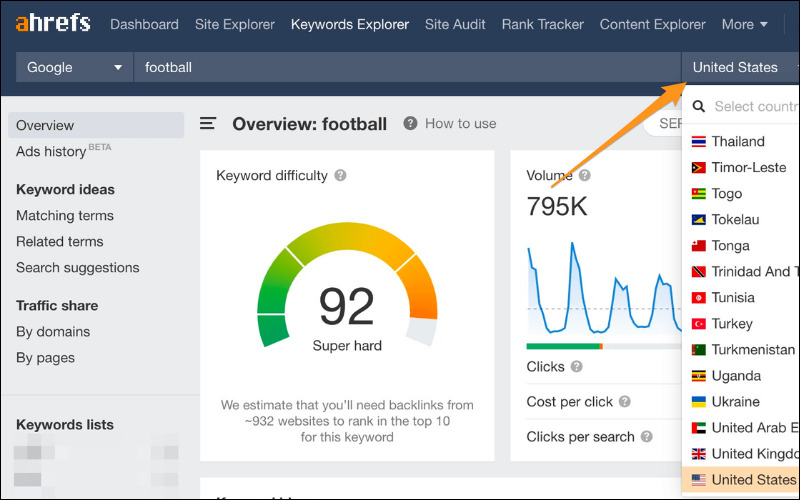Select highlighted United States in list
The image size is (800, 500).
coord(741,480)
